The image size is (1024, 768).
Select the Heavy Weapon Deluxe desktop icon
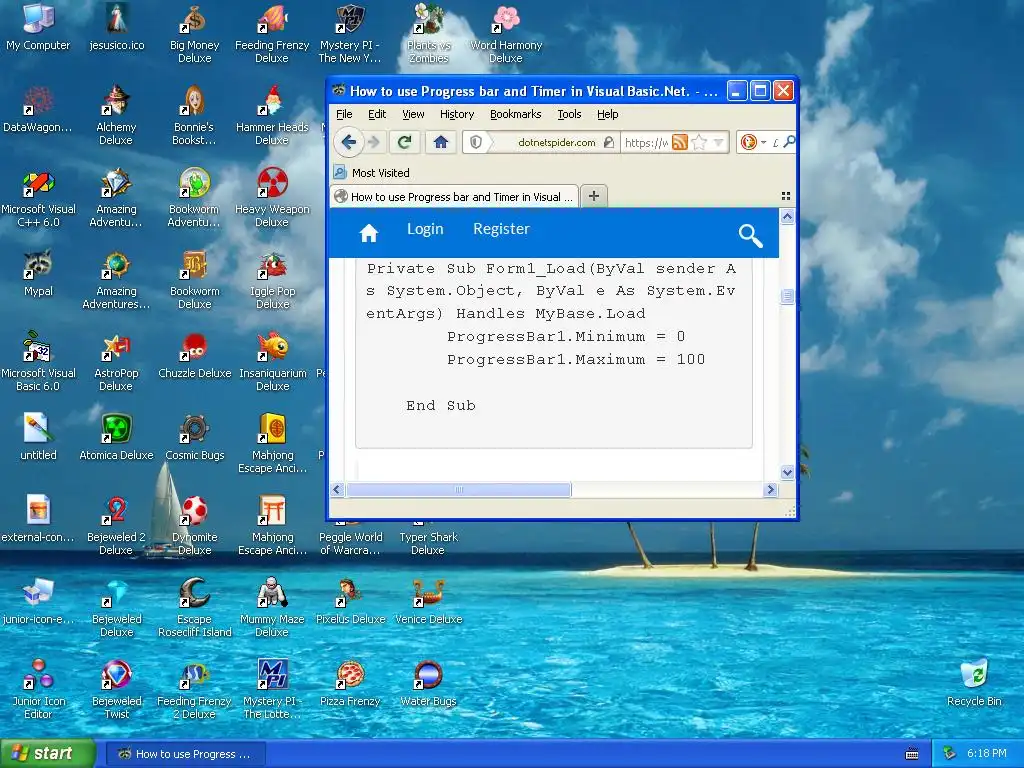click(x=272, y=197)
